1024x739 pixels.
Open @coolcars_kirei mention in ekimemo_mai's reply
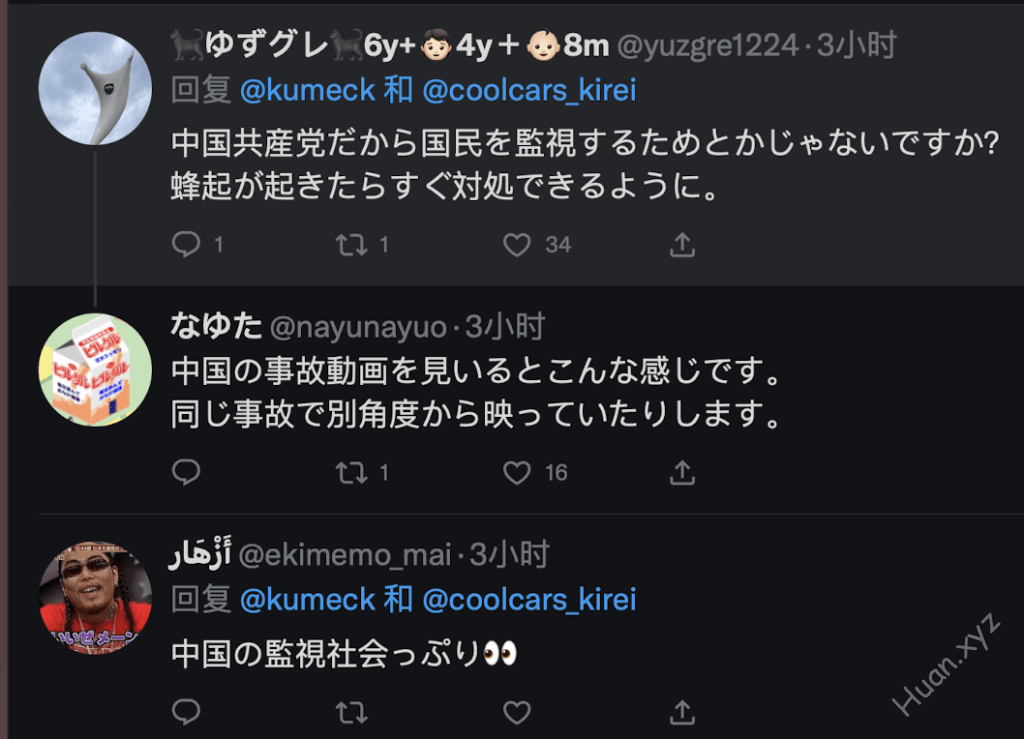(x=529, y=599)
